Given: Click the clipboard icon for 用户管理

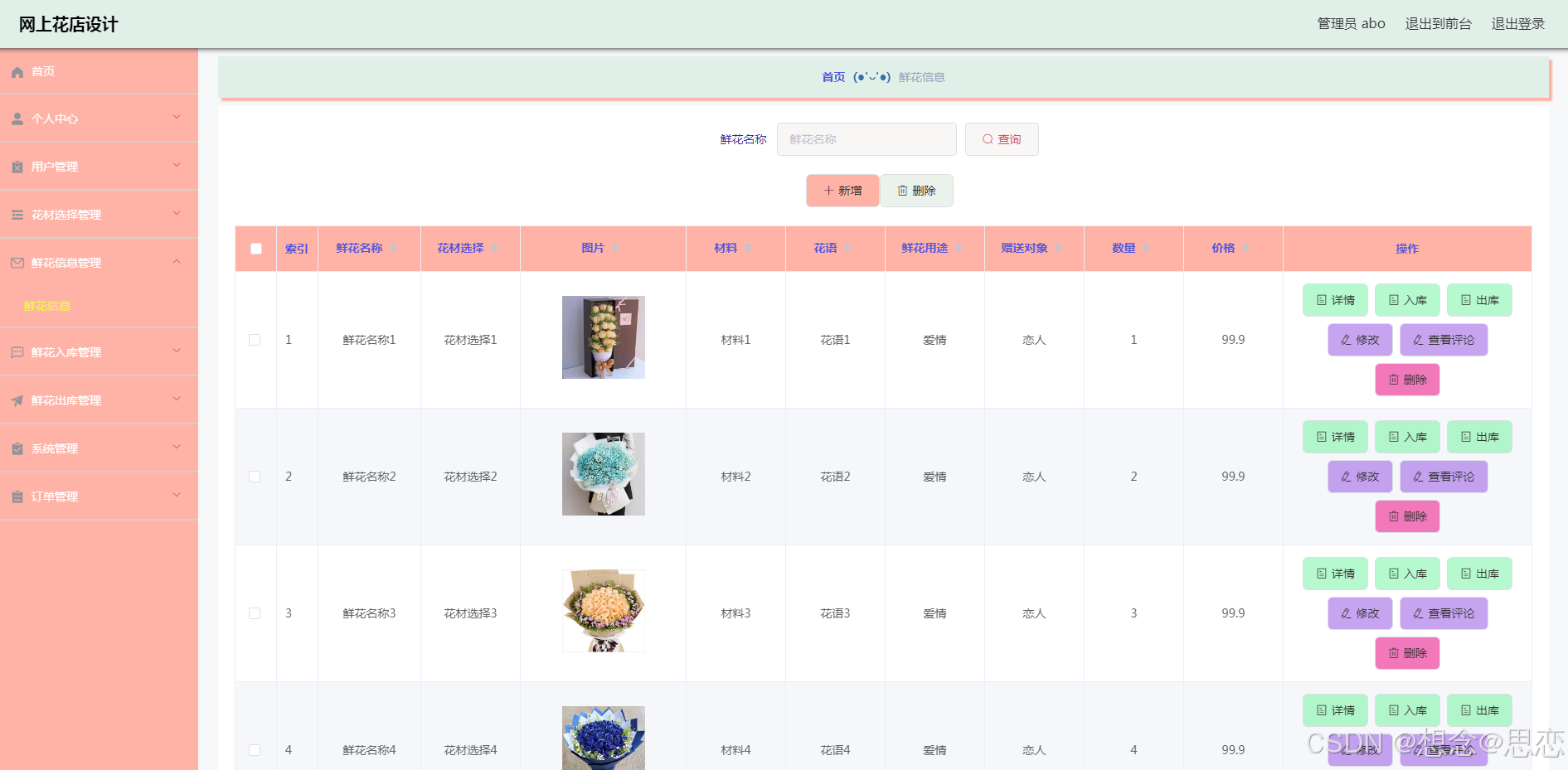Looking at the screenshot, I should (17, 167).
